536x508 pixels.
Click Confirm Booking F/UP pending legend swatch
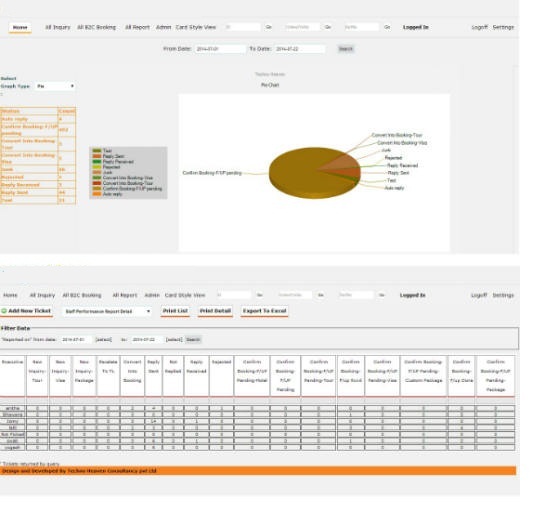[x=97, y=189]
